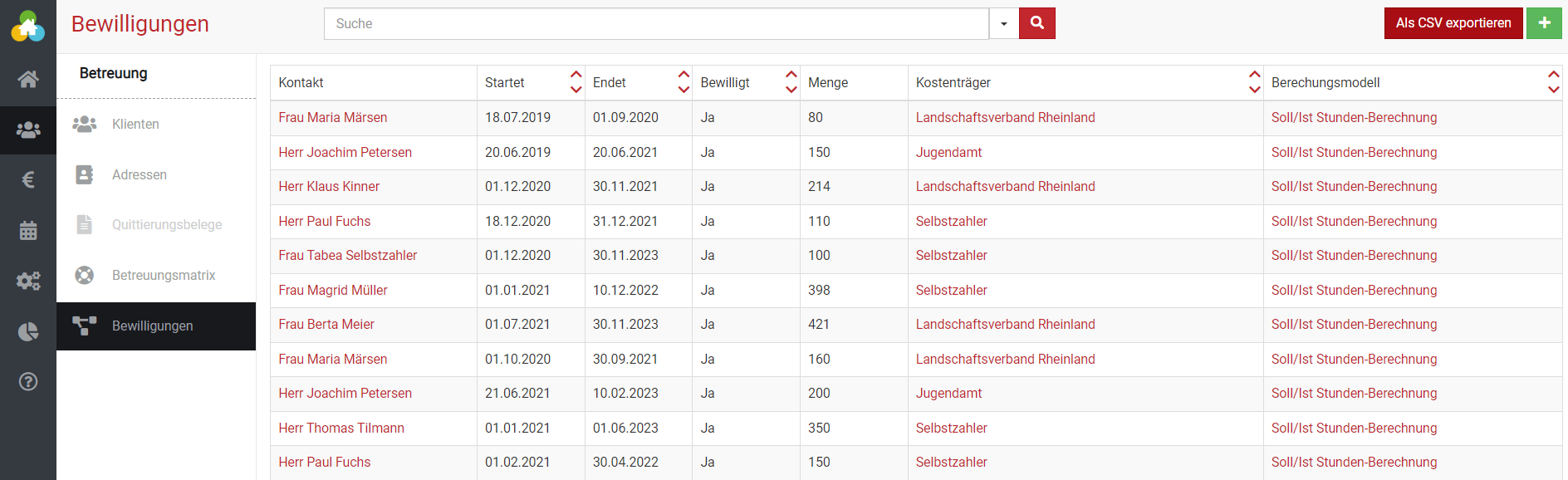Open Jugendamt link in 20.06.2019 row

click(948, 153)
